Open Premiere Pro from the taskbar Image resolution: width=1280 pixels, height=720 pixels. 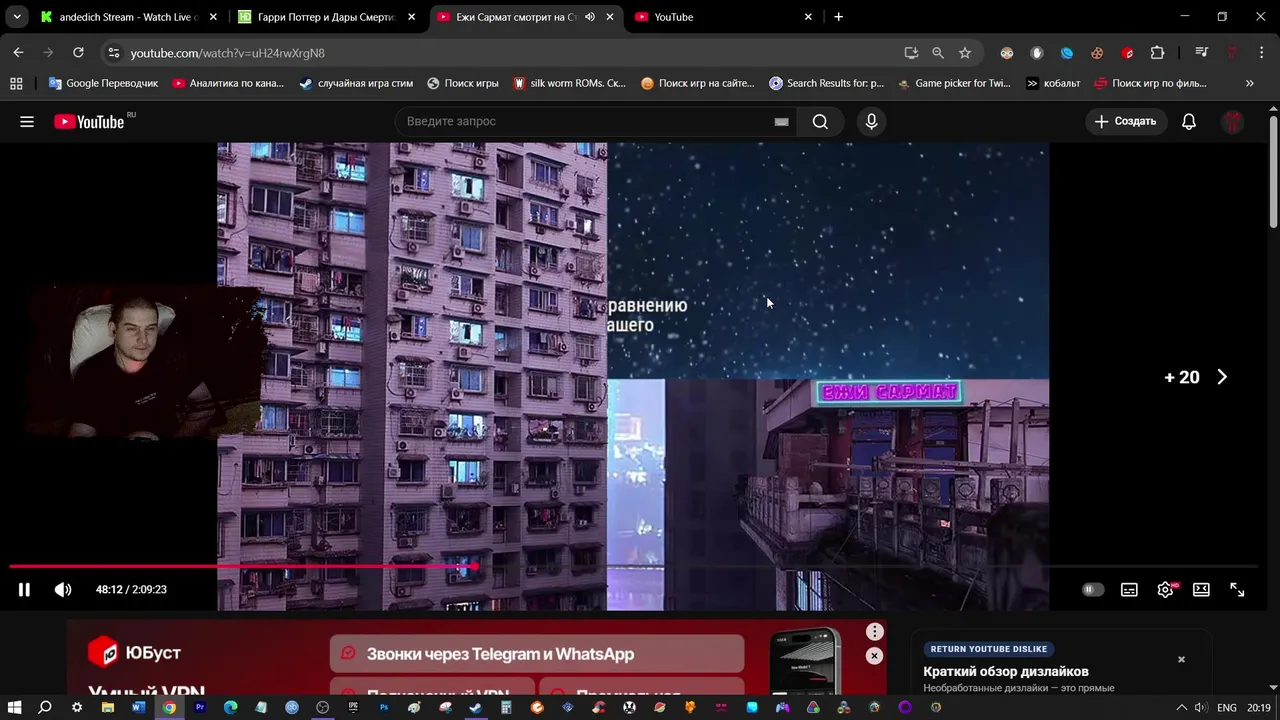[200, 708]
